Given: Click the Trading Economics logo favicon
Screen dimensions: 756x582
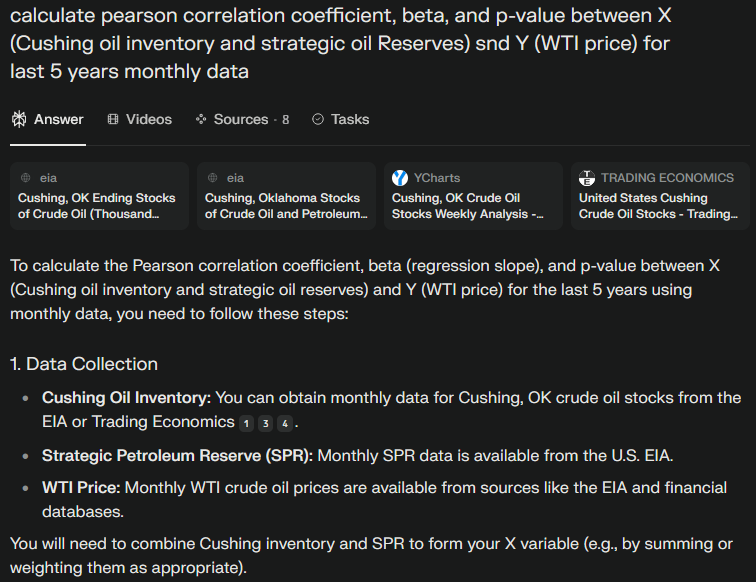Looking at the screenshot, I should click(587, 177).
